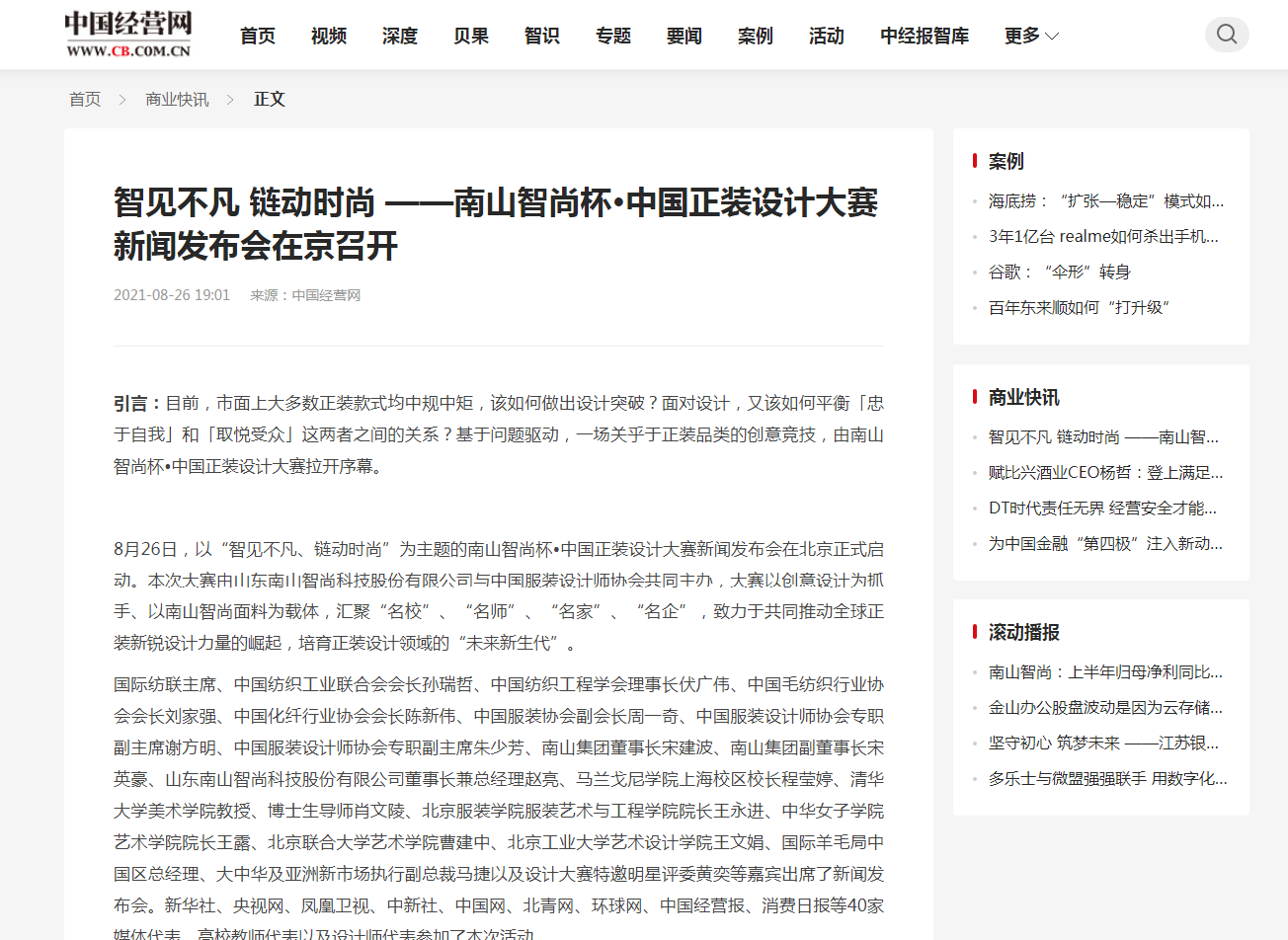Navigate to the 专题 page
This screenshot has height=940, width=1288.
pos(613,37)
